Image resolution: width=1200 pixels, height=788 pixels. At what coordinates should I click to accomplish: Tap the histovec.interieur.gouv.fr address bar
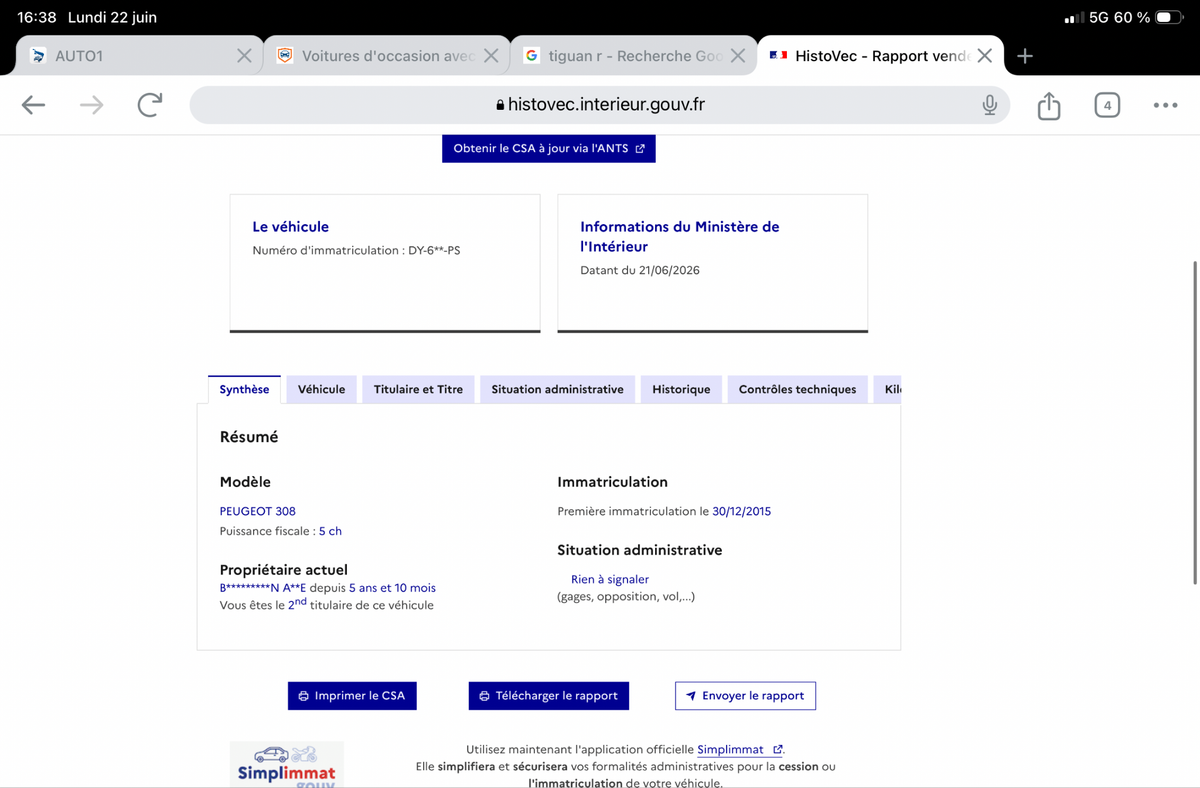pyautogui.click(x=600, y=105)
